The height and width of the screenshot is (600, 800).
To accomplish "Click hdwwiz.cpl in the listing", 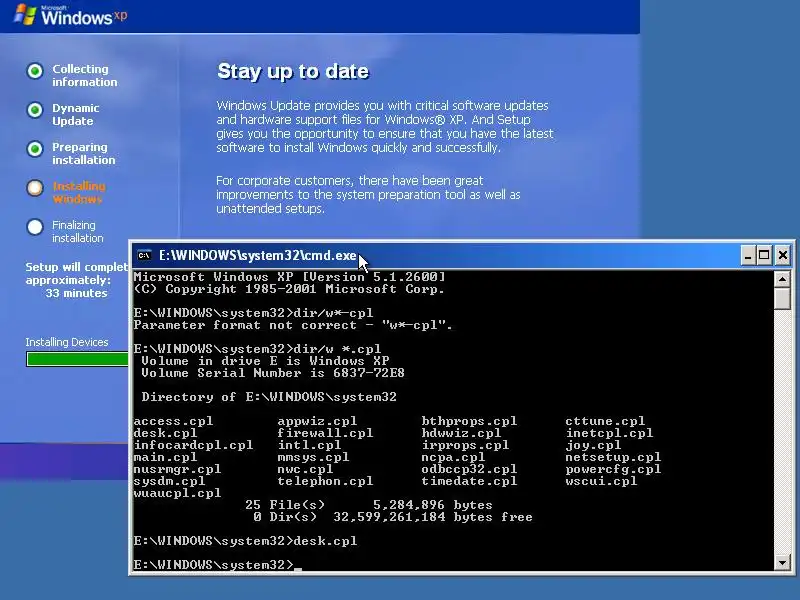I will click(461, 433).
